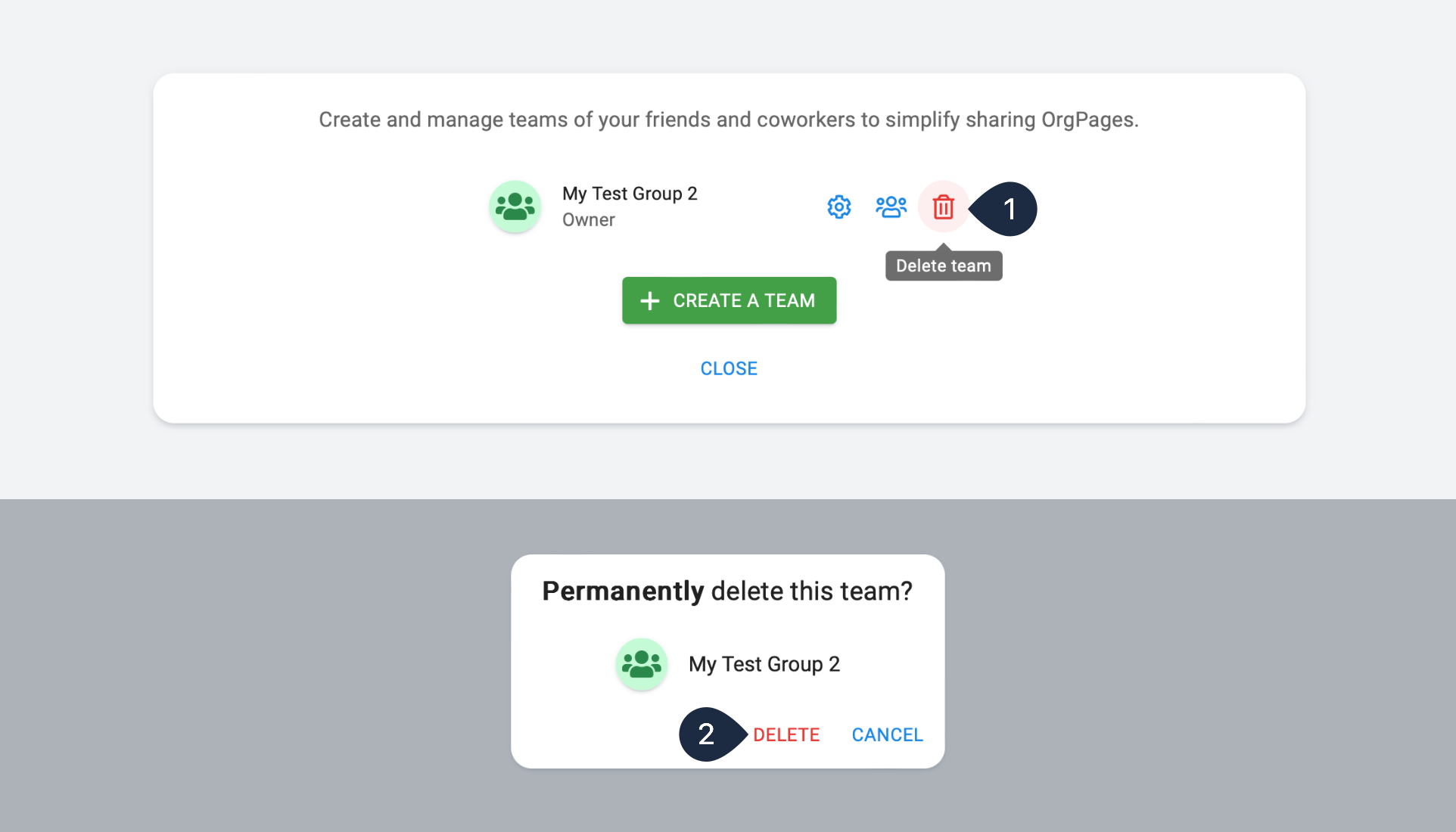This screenshot has width=1456, height=832.
Task: Select My Test Group 2 in the team list
Action: [x=630, y=194]
